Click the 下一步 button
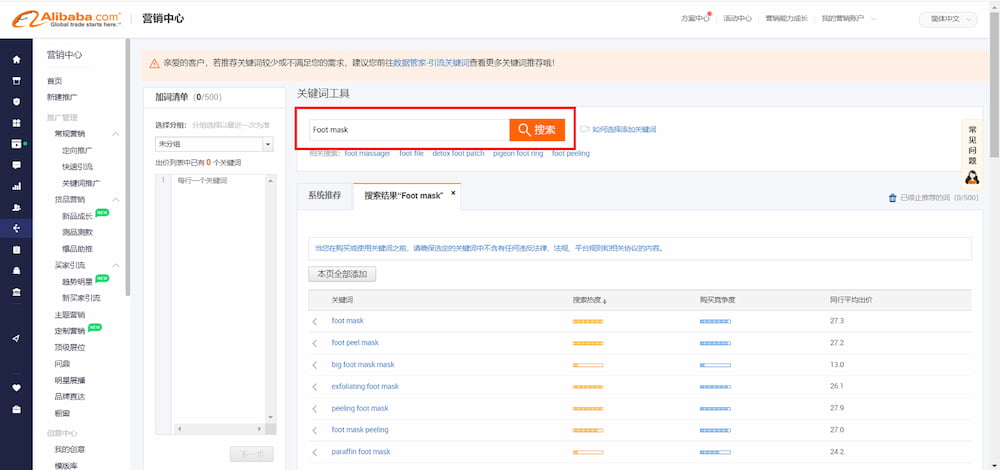 point(252,454)
